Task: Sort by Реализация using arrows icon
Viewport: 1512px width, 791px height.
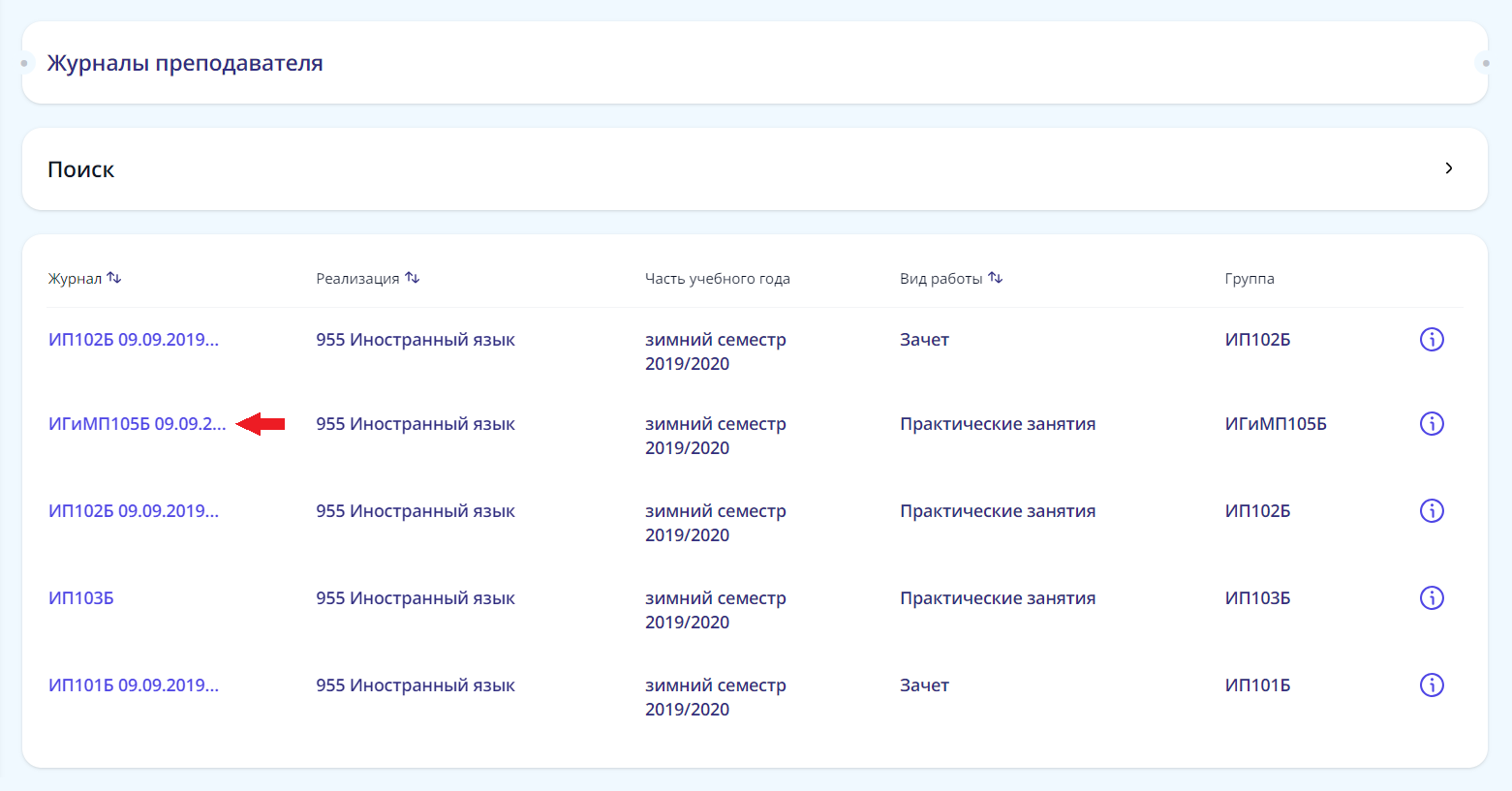Action: tap(413, 278)
